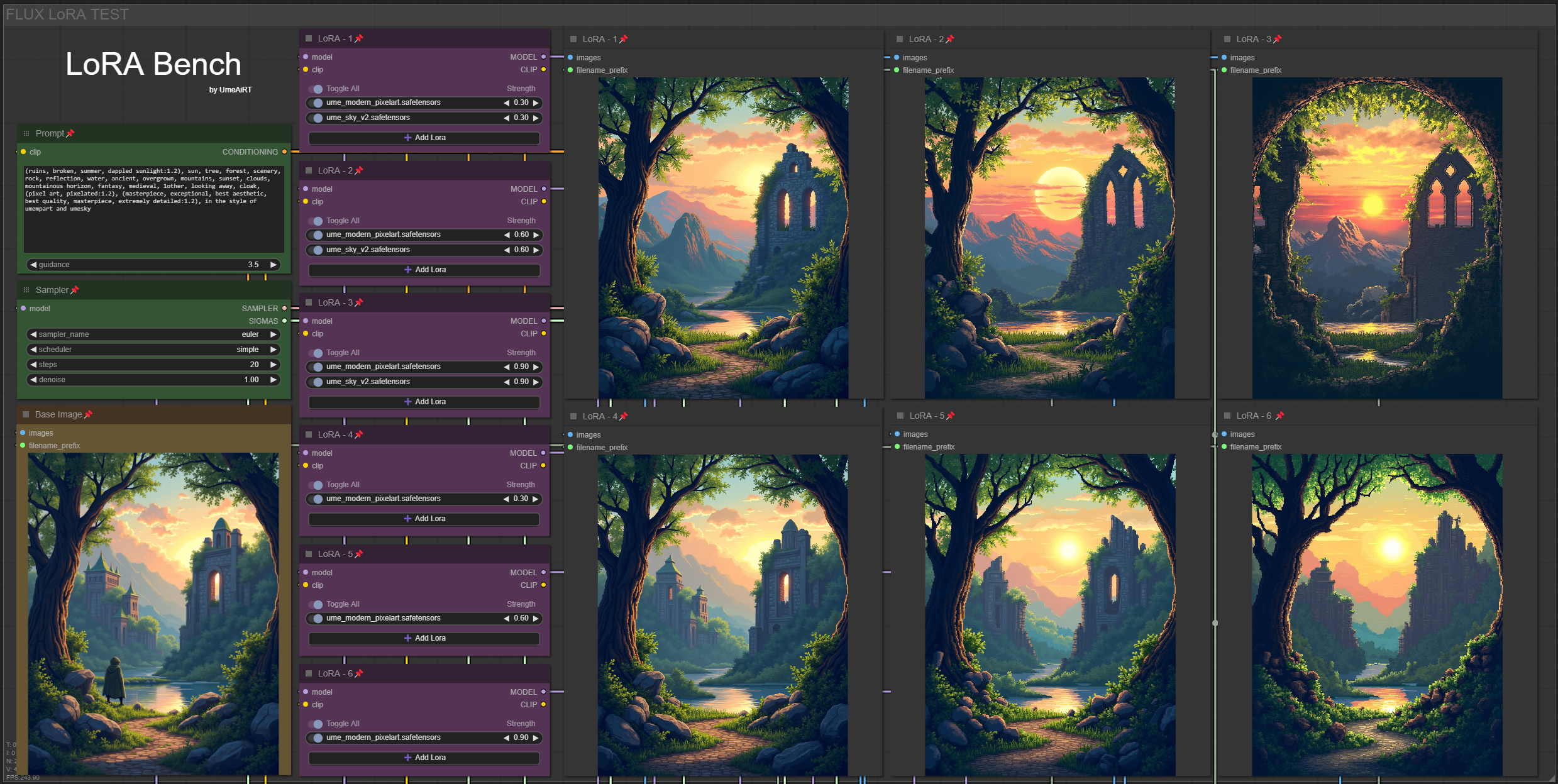Image resolution: width=1558 pixels, height=784 pixels.
Task: Open the sampler_name euler selector
Action: 153,334
